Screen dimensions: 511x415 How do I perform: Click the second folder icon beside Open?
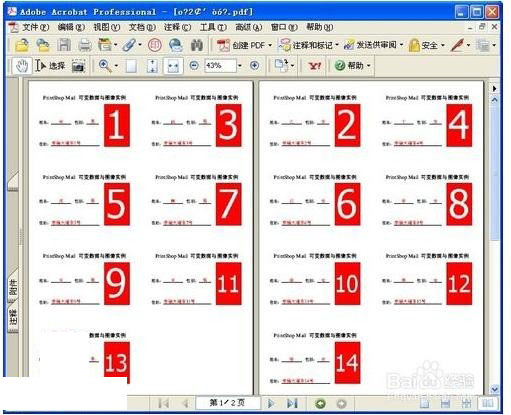pos(43,45)
